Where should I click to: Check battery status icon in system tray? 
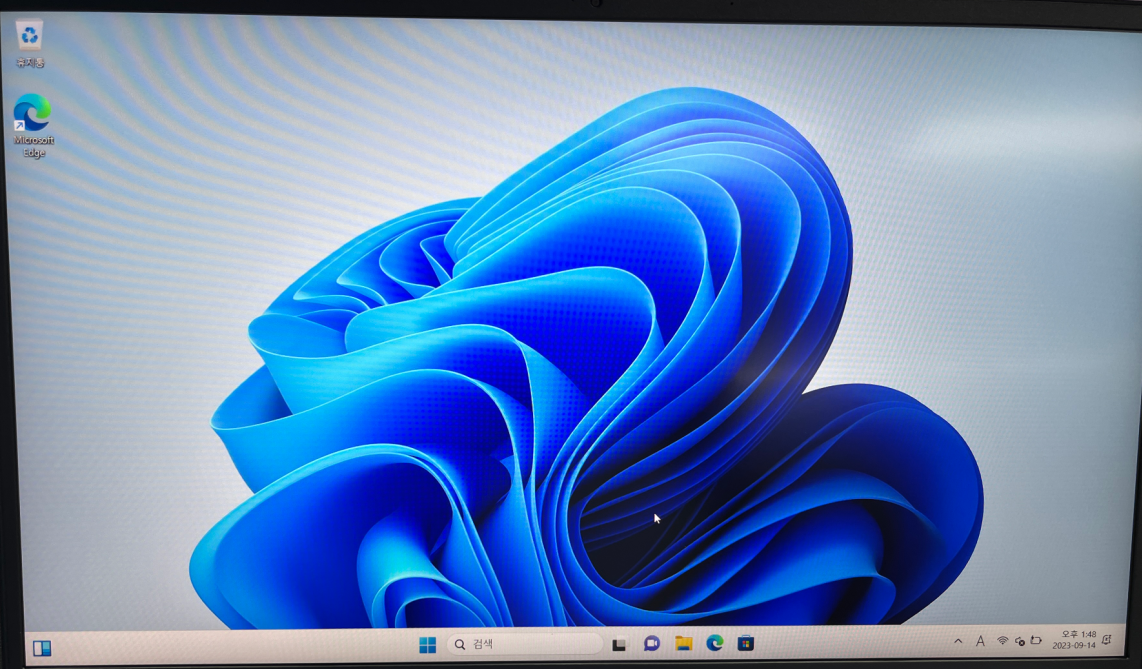tap(1036, 640)
